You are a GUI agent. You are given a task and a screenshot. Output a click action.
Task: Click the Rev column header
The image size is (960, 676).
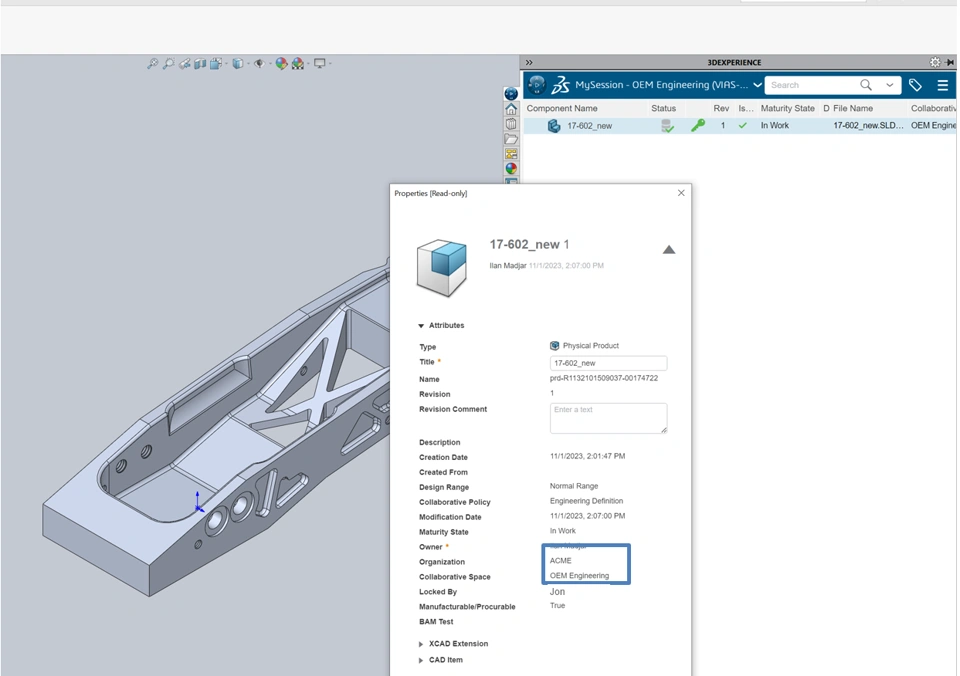[721, 108]
